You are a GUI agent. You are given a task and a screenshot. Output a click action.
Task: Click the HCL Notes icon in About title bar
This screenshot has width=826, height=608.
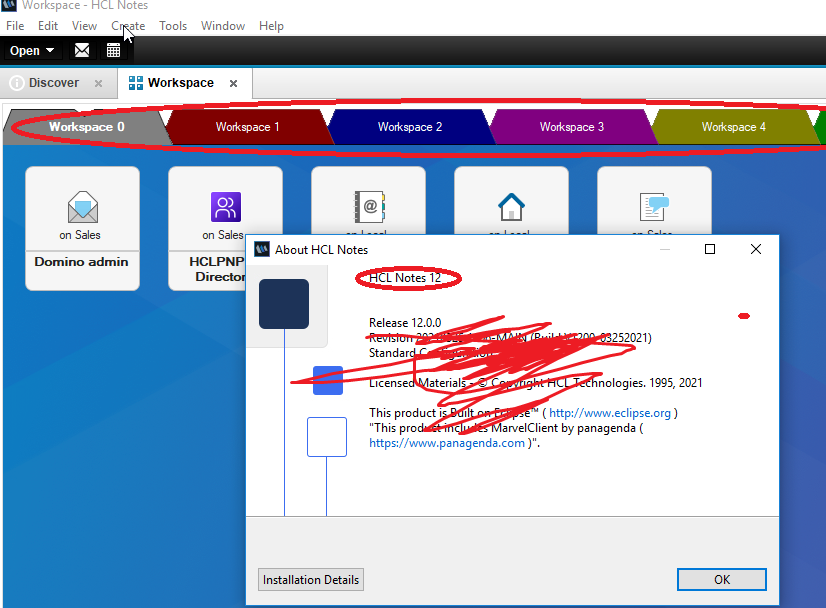(x=262, y=250)
